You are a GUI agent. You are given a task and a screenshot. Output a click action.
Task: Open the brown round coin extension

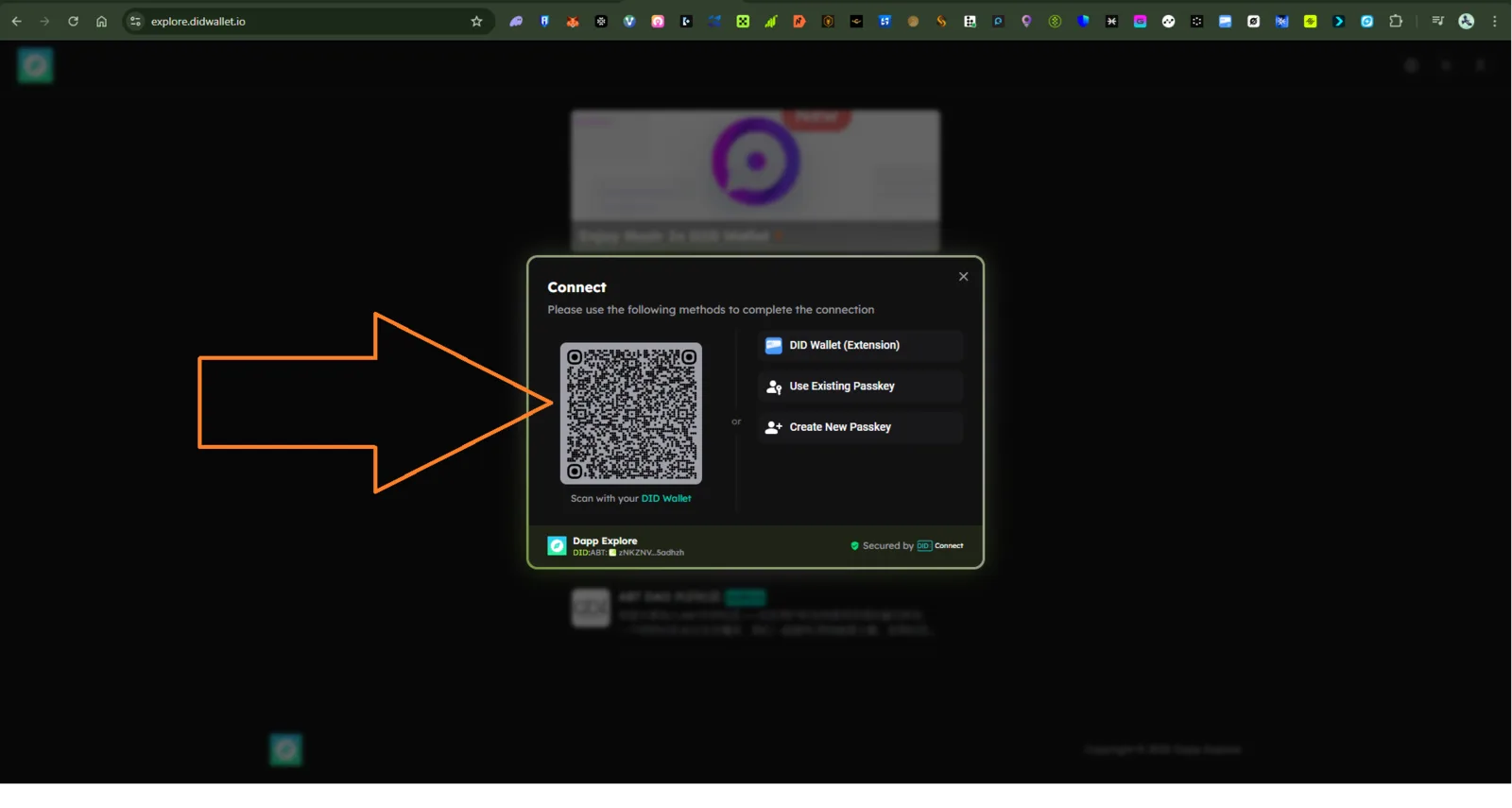point(913,22)
